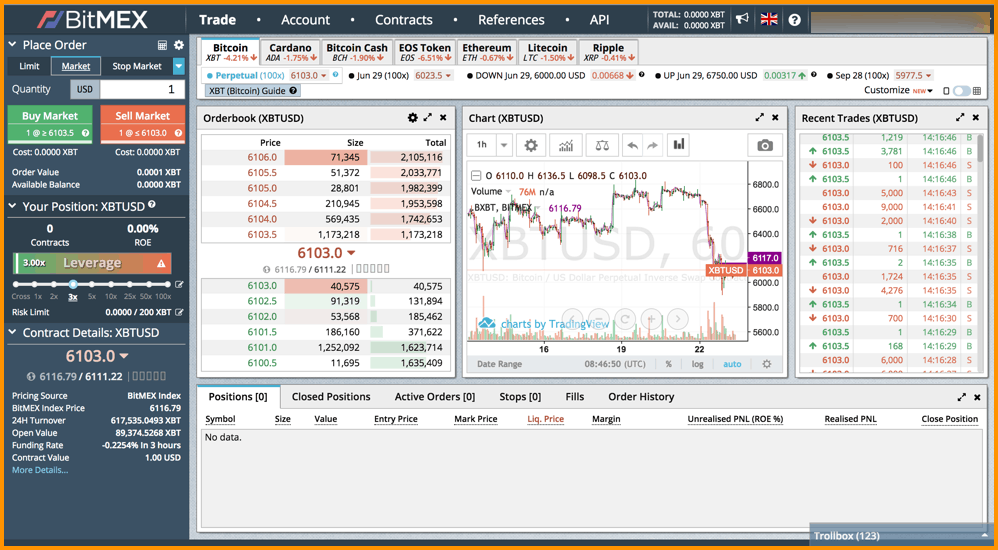Viewport: 998px width, 550px height.
Task: Expand Recent Trades panel to fullscreen
Action: click(960, 118)
